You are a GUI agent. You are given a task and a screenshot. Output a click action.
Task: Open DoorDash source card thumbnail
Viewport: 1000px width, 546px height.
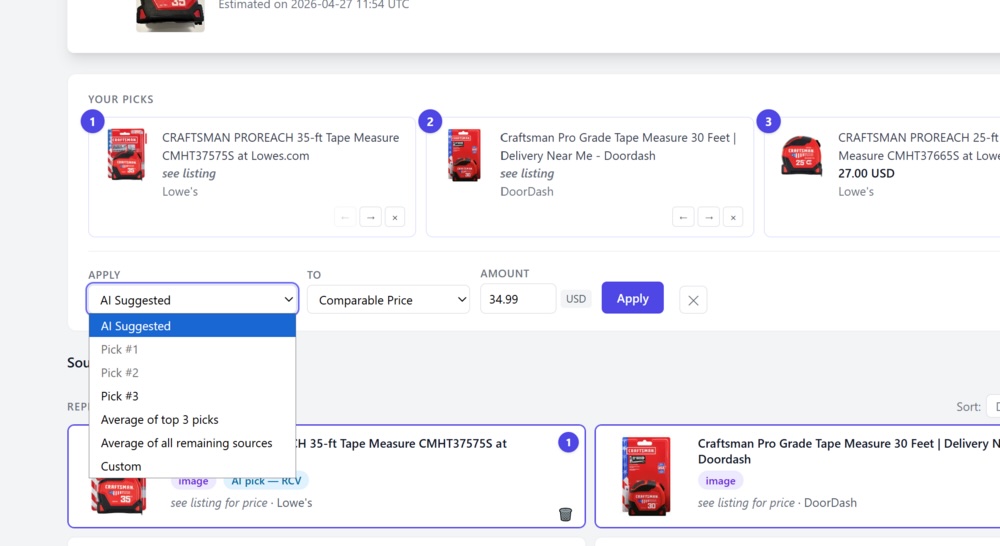click(x=646, y=475)
